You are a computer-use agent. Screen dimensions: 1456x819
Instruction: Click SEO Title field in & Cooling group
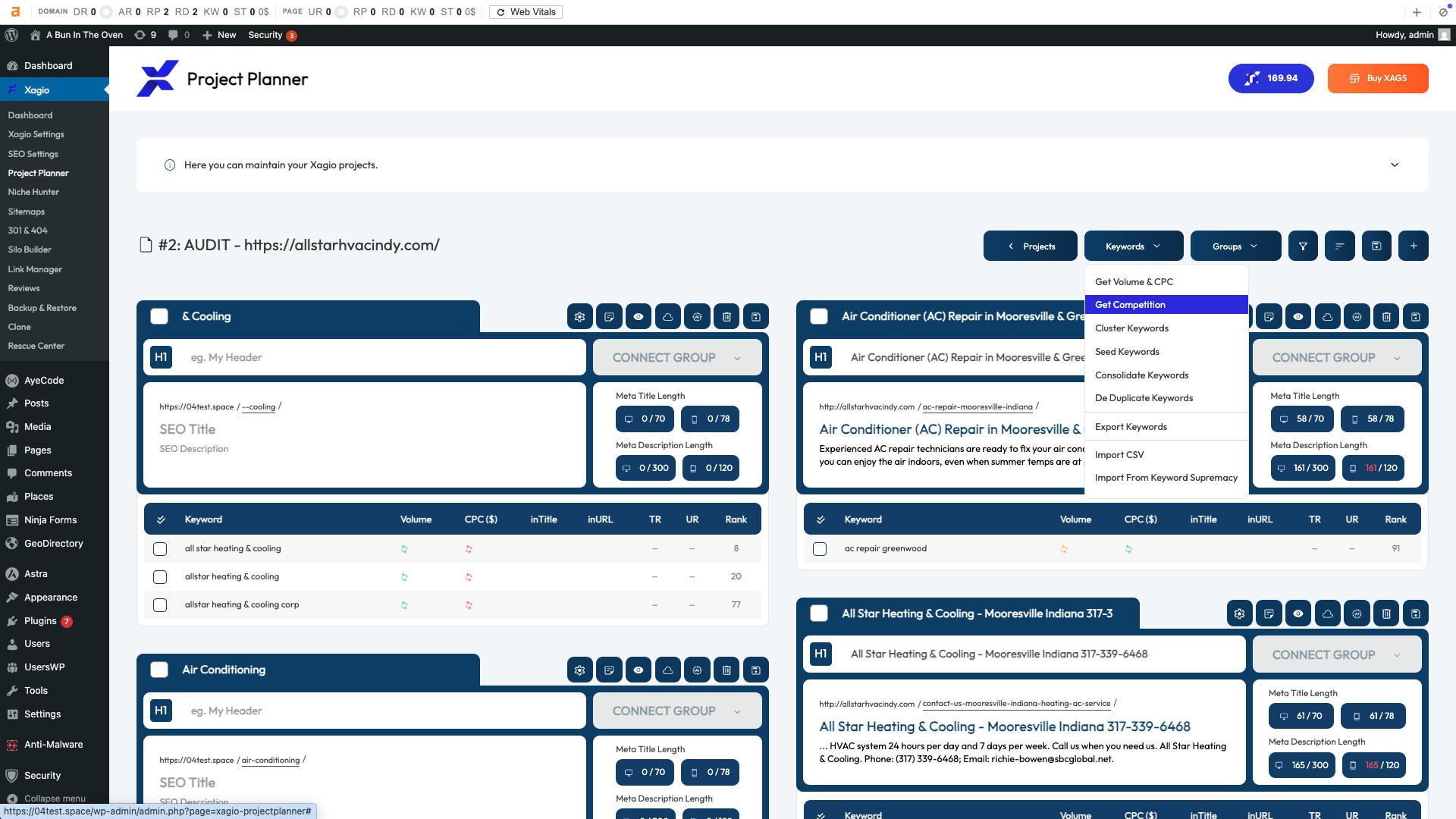(187, 429)
